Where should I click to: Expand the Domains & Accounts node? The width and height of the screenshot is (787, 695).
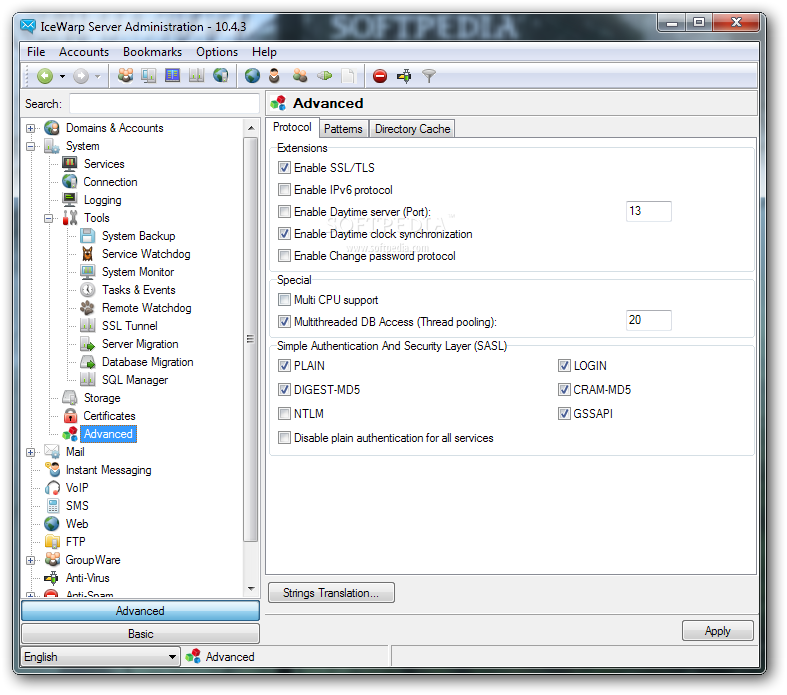point(31,128)
